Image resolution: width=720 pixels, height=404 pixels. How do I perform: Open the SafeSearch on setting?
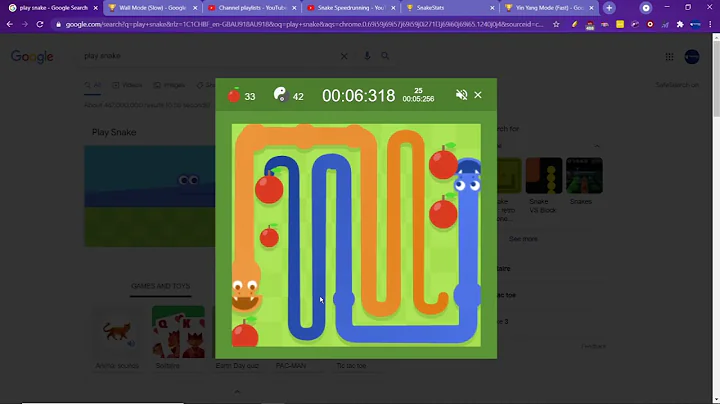(x=677, y=85)
